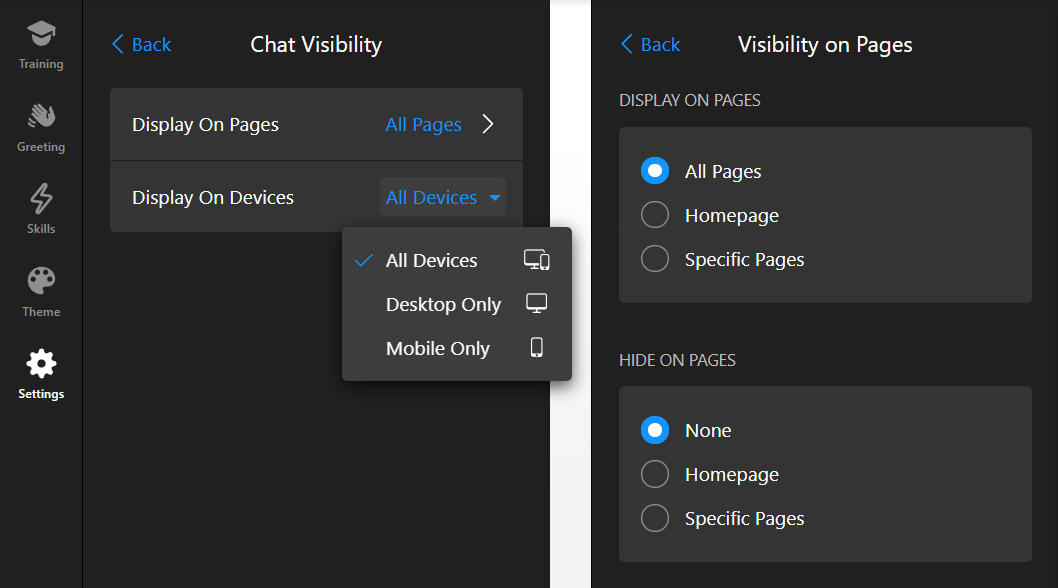Go Back from Visibility on Pages panel
The width and height of the screenshot is (1058, 588).
(650, 44)
